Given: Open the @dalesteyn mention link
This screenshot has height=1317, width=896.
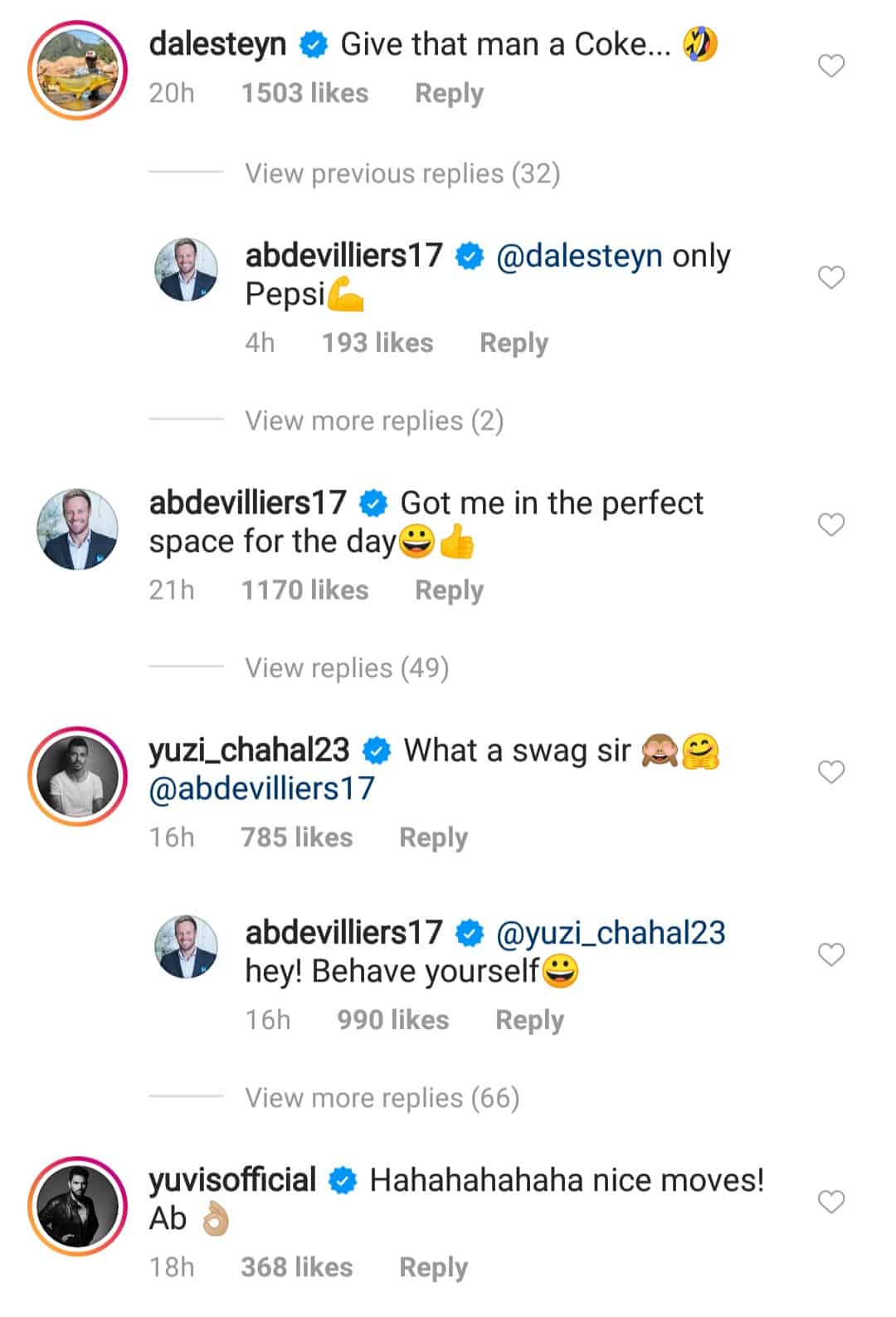Looking at the screenshot, I should (x=579, y=256).
